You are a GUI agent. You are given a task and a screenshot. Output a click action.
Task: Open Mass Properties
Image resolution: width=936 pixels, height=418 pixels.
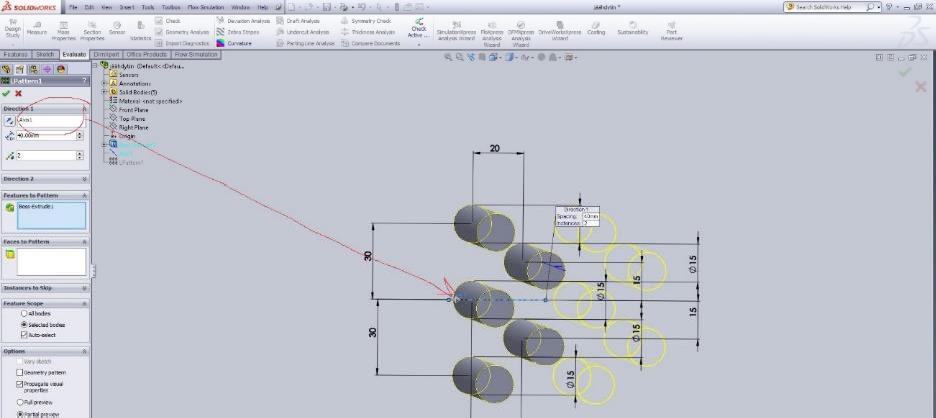tap(63, 31)
